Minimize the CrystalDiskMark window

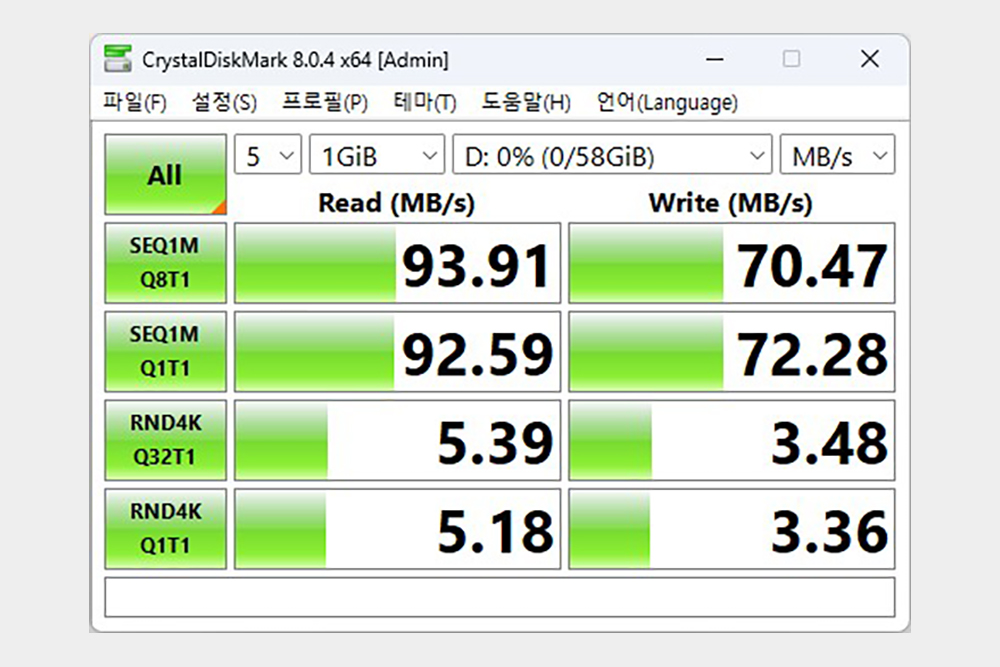coord(715,59)
